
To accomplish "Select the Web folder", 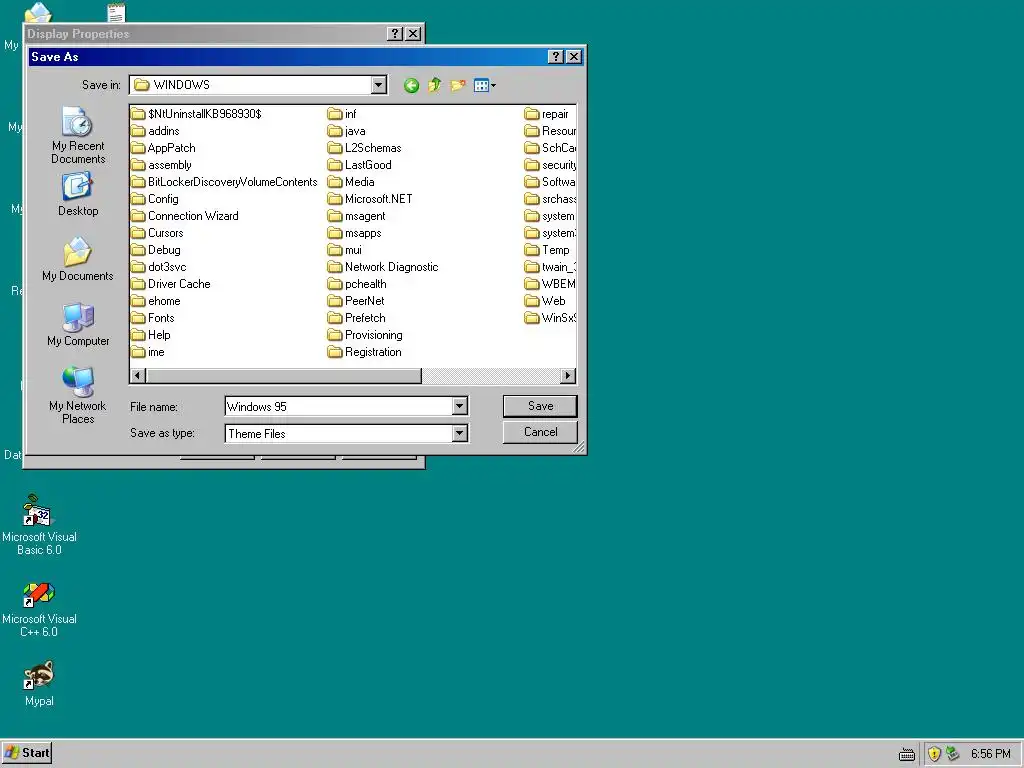I will pos(545,300).
